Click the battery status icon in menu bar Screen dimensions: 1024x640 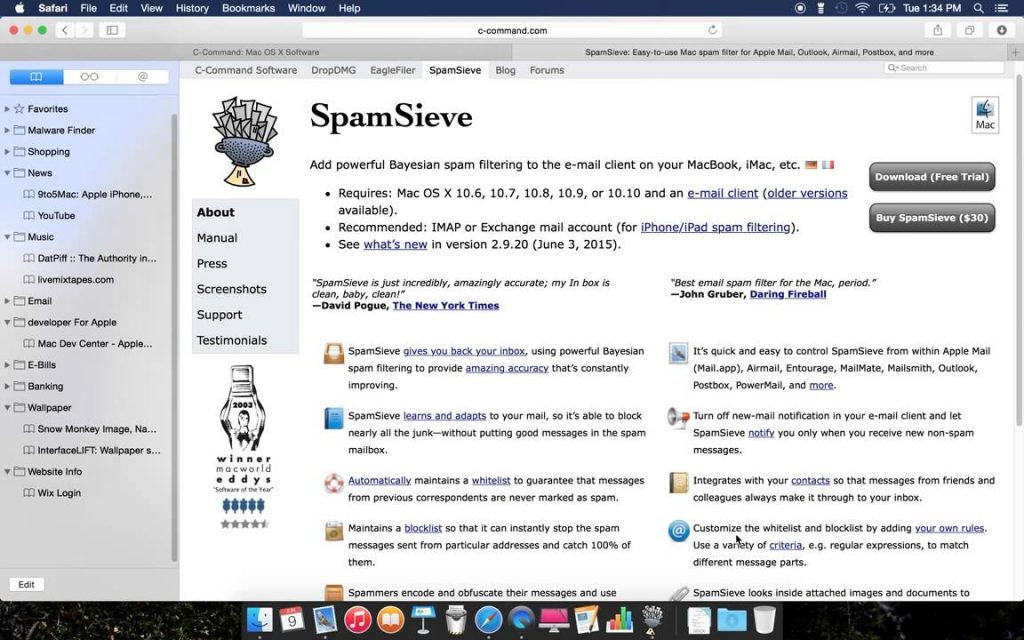tap(886, 8)
